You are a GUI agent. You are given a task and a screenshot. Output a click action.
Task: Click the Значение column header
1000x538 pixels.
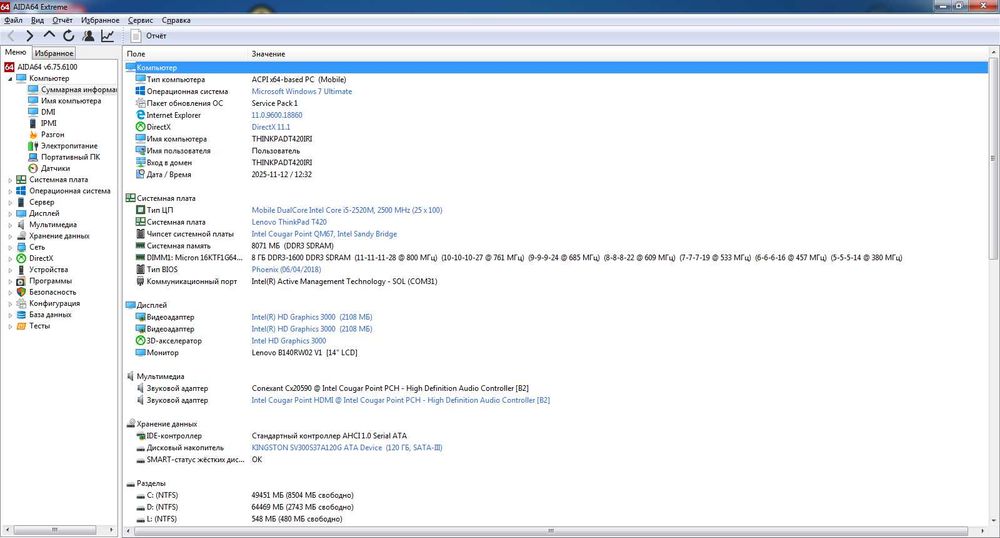pyautogui.click(x=268, y=54)
